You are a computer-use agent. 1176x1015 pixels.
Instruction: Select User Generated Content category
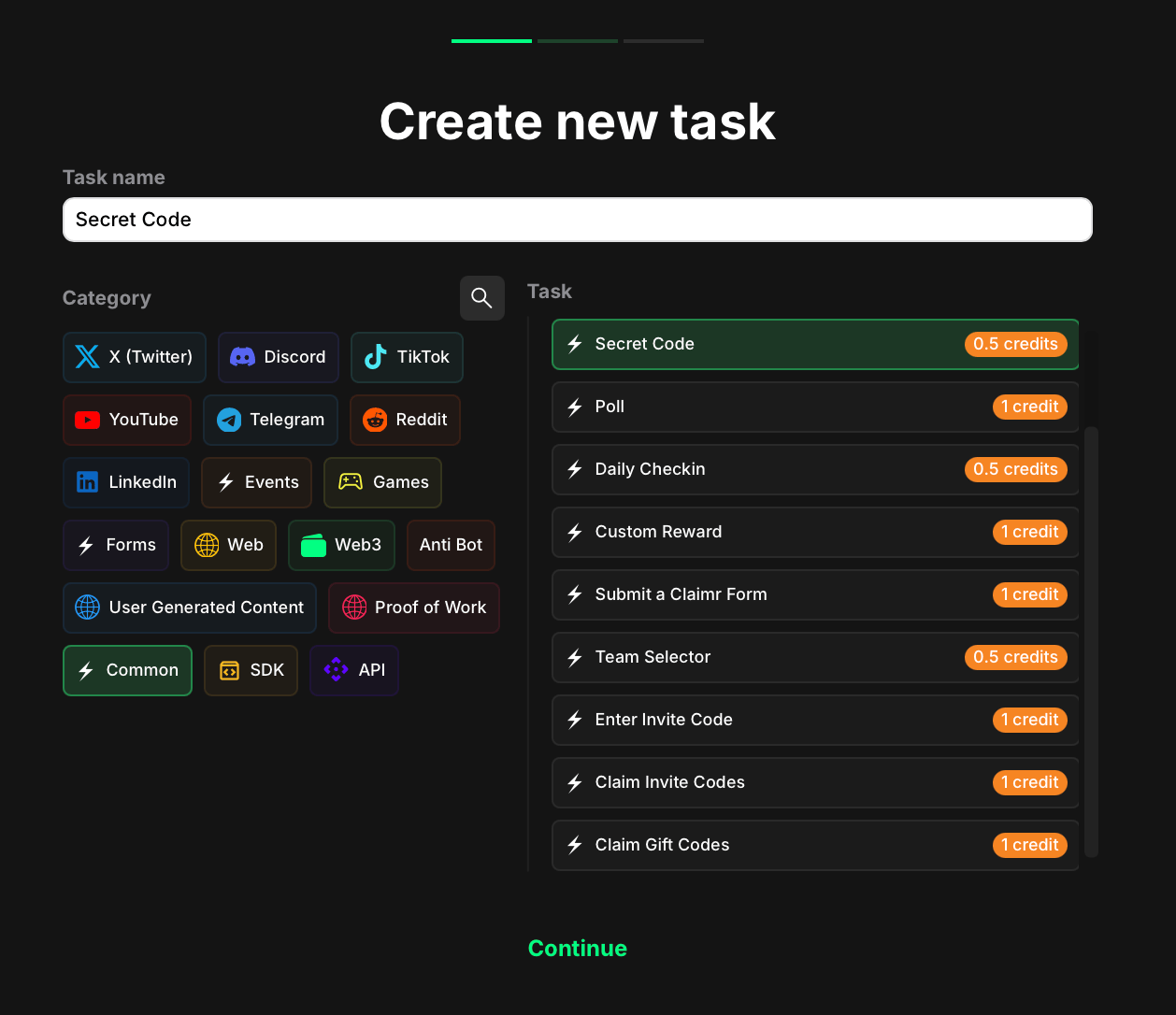click(x=190, y=608)
